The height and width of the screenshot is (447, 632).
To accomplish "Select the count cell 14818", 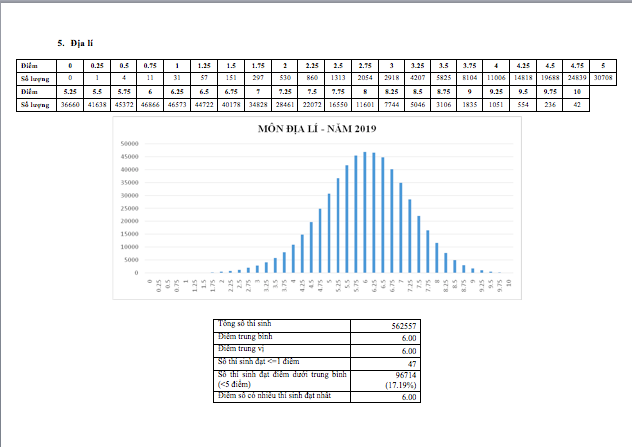I will pyautogui.click(x=523, y=78).
